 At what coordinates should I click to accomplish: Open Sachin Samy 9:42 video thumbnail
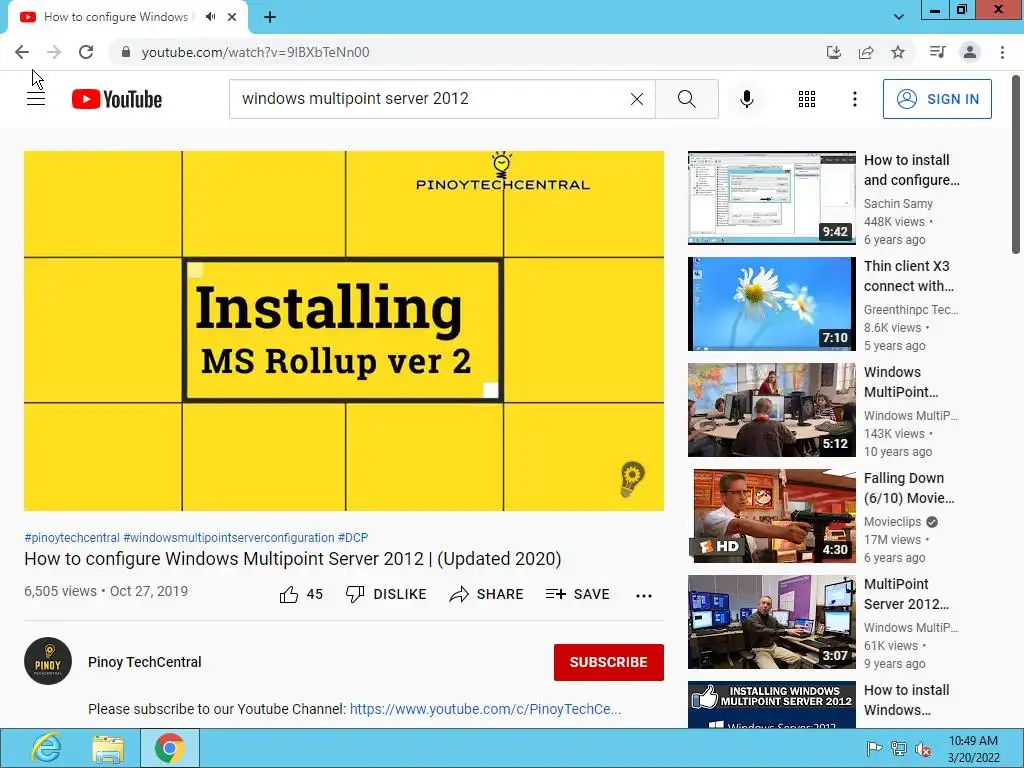pos(771,197)
